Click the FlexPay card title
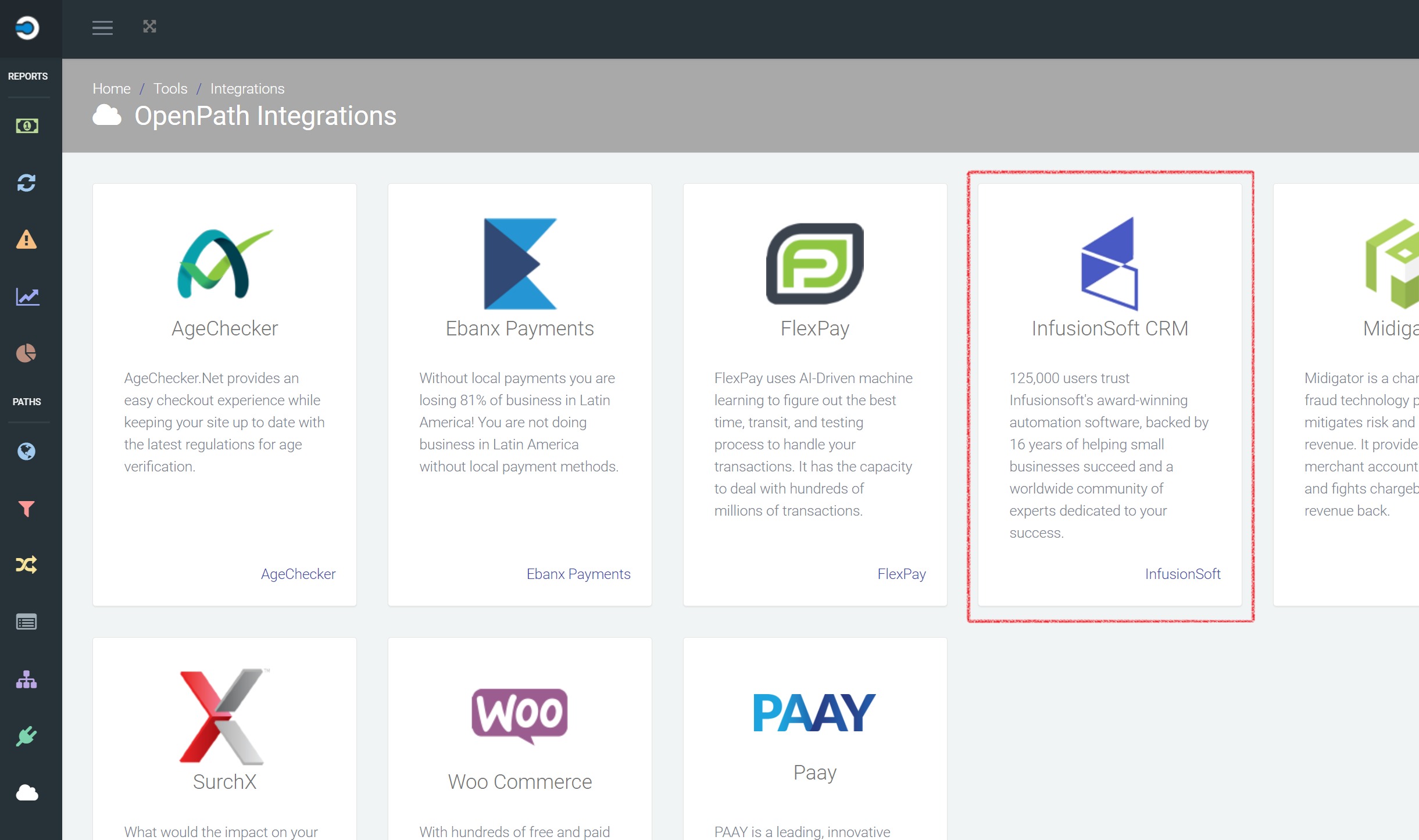Viewport: 1419px width, 840px height. coord(815,328)
